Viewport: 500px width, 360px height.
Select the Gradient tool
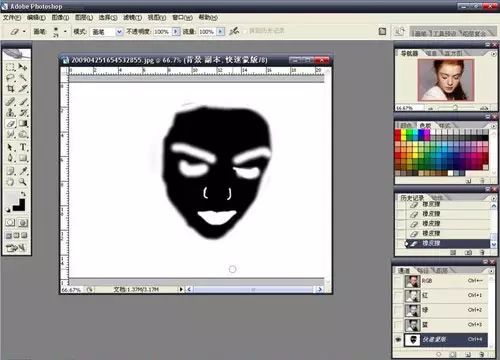coord(23,124)
